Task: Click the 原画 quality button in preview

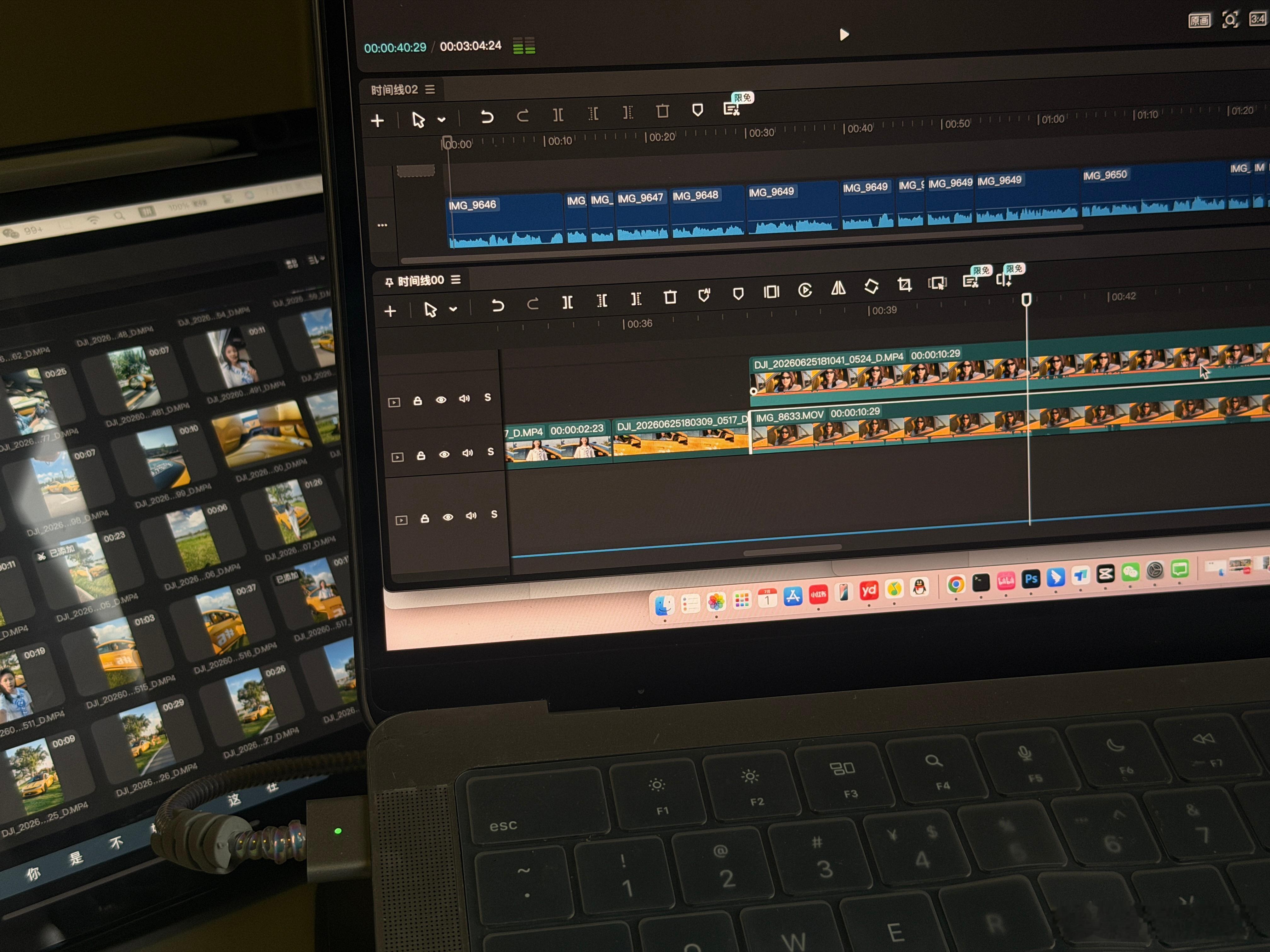Action: point(1199,21)
